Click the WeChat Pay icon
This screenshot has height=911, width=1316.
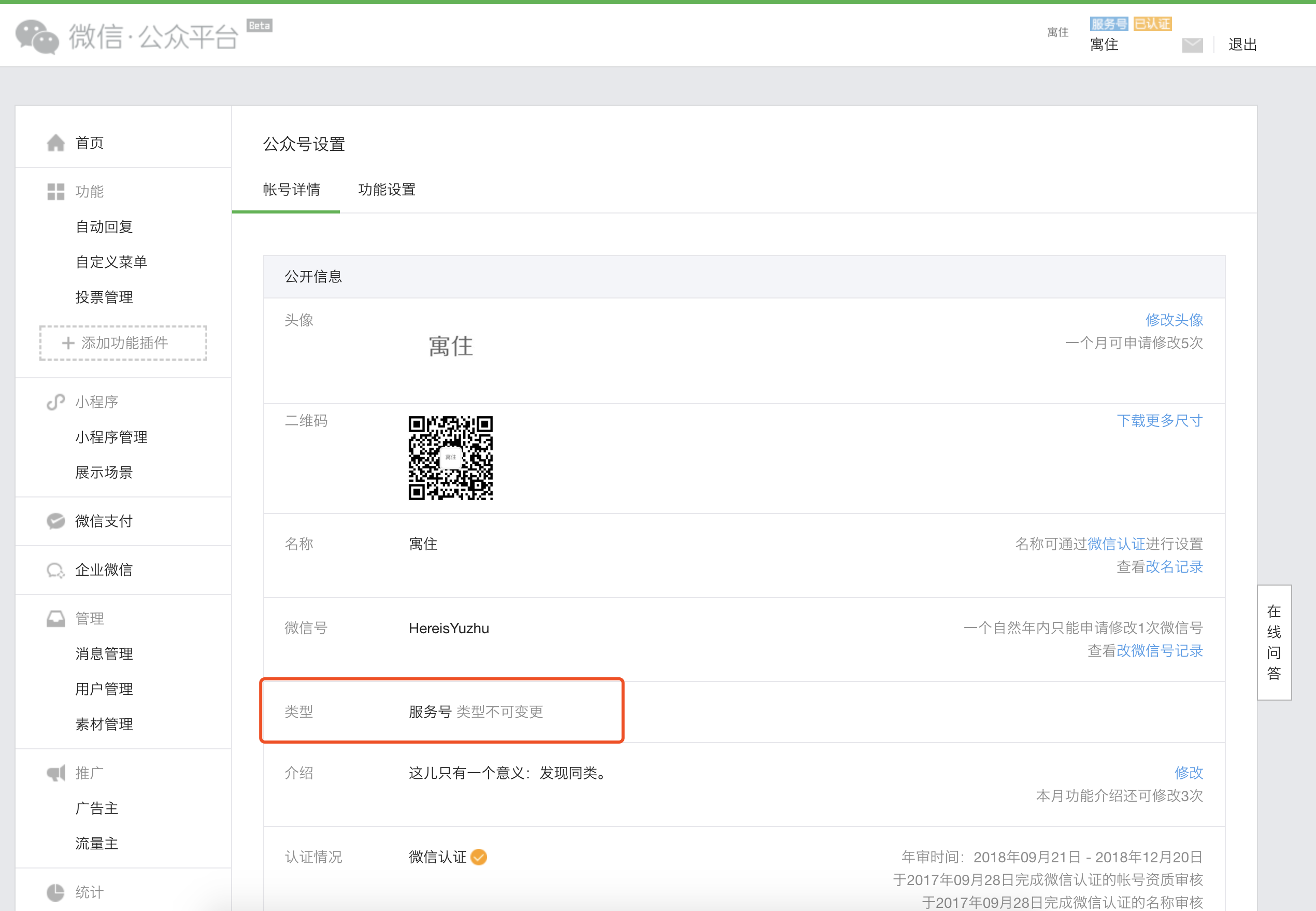click(x=55, y=521)
